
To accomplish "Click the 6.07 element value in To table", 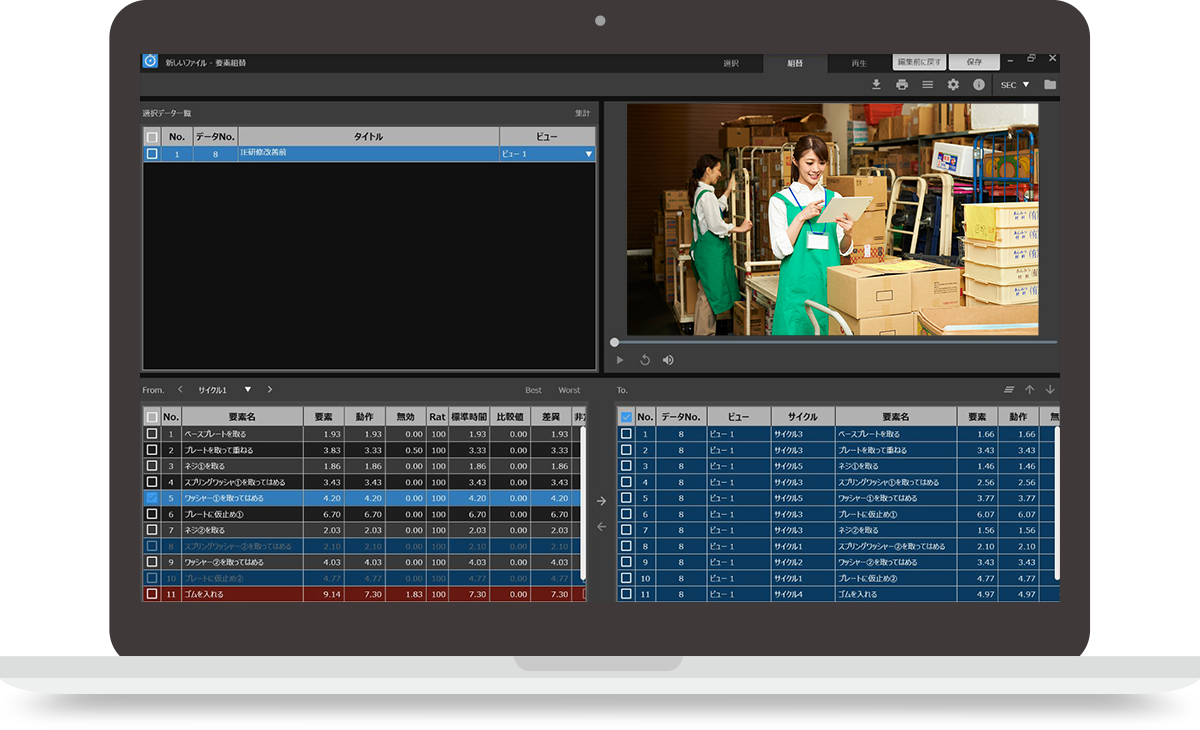I will click(985, 514).
